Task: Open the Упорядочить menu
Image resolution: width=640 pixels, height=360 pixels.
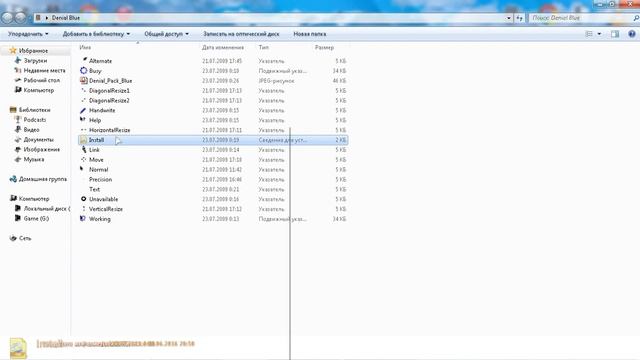Action: pos(28,34)
